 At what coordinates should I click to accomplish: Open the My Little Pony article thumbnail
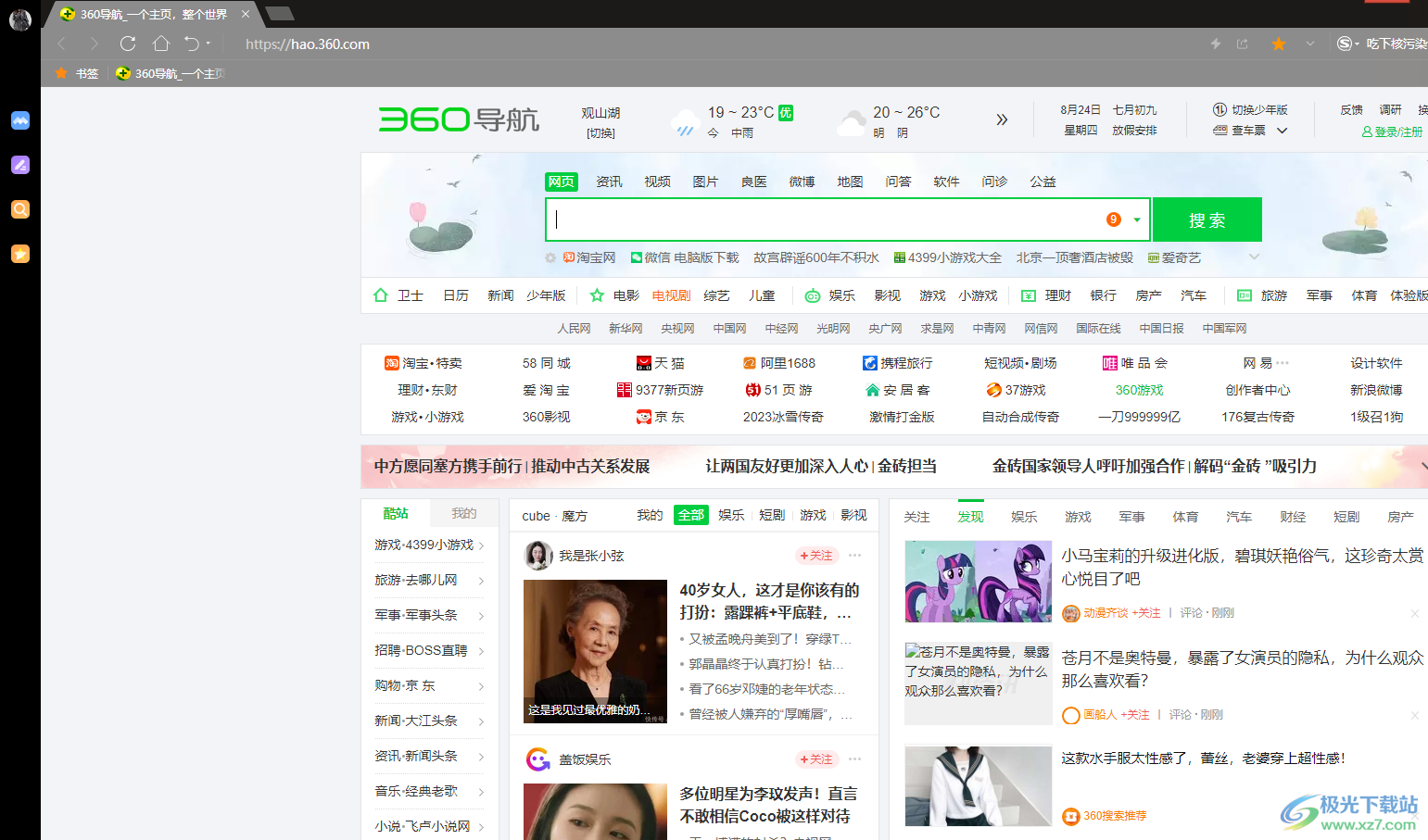[x=978, y=582]
